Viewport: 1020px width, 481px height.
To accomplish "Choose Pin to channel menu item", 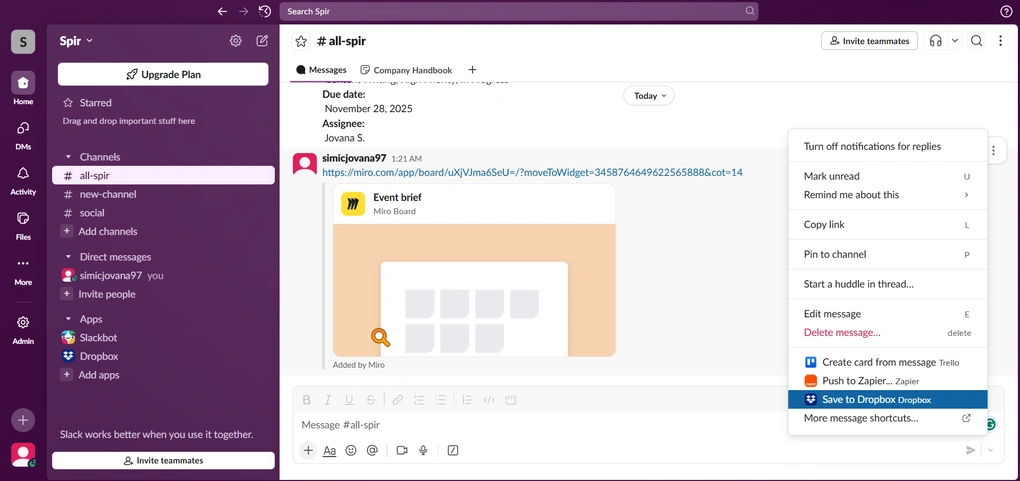I will coord(887,254).
